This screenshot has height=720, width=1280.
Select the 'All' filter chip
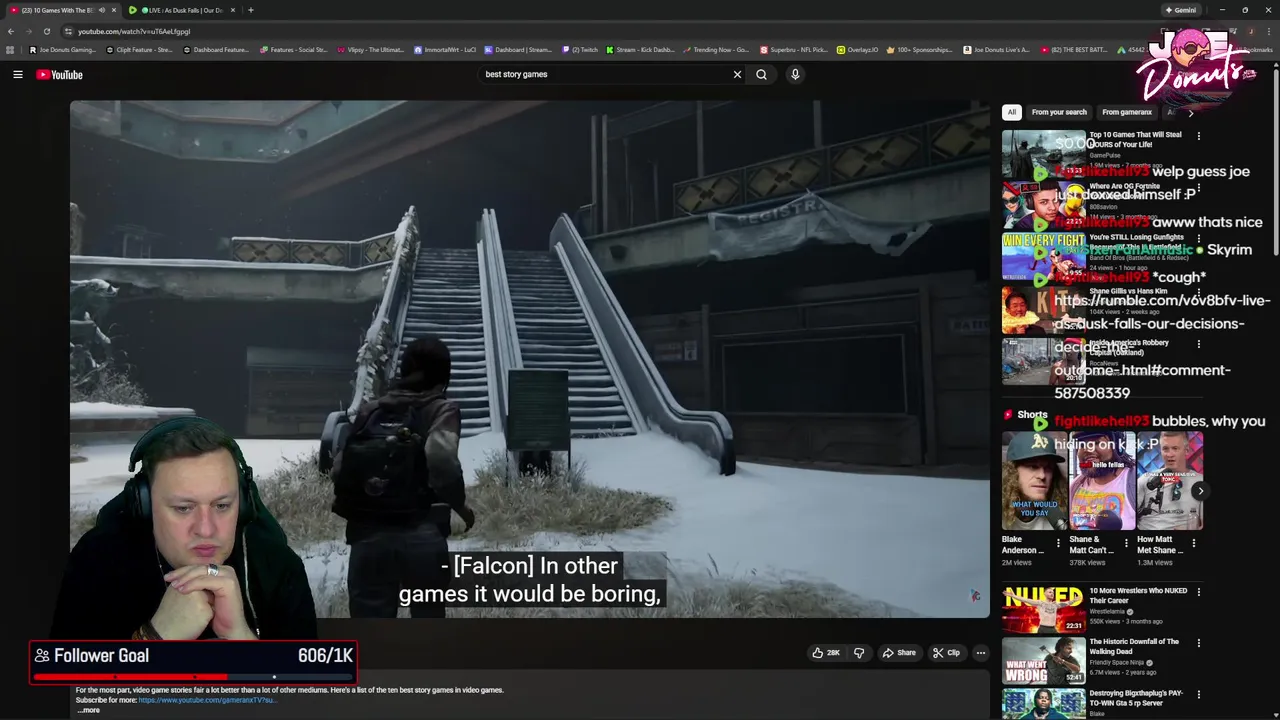[x=1012, y=112]
